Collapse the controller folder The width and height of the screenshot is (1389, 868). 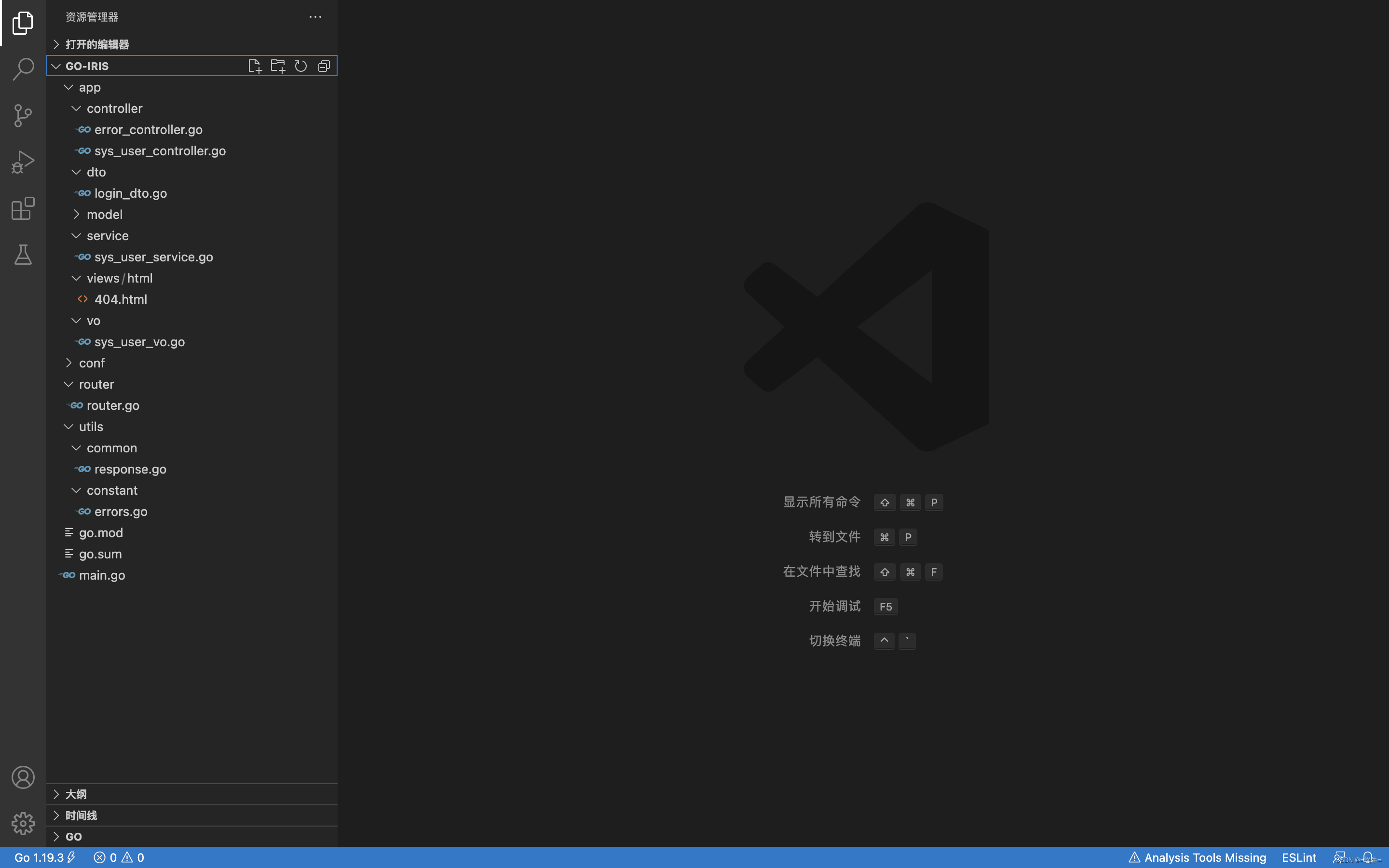coord(75,108)
